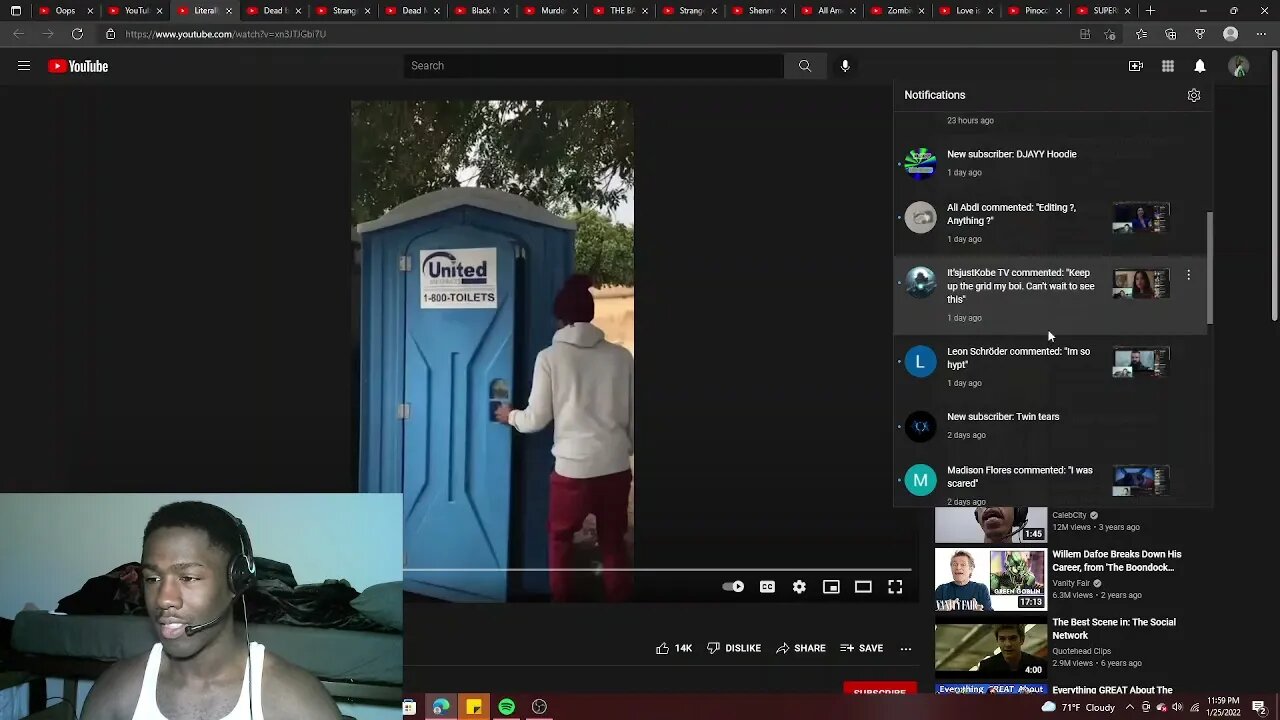Close notifications with the bell icon
This screenshot has height=720, width=1280.
tap(1200, 66)
